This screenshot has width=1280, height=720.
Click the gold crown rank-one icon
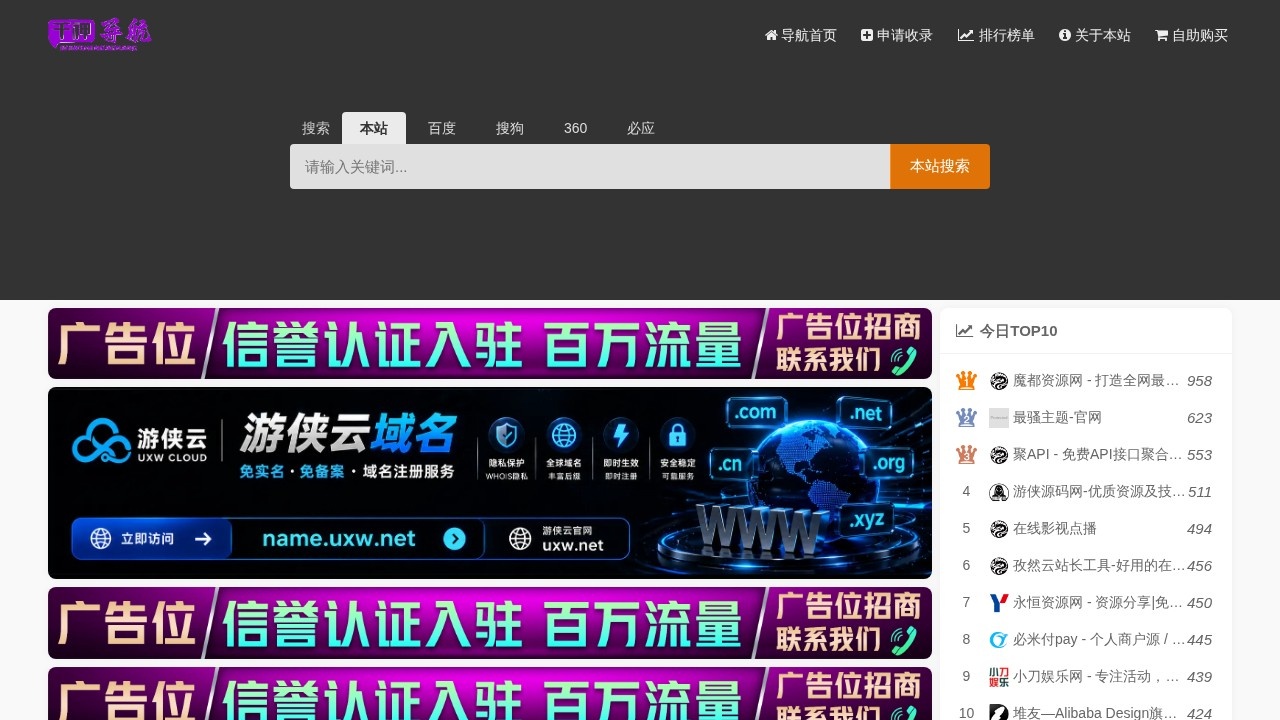click(x=966, y=381)
